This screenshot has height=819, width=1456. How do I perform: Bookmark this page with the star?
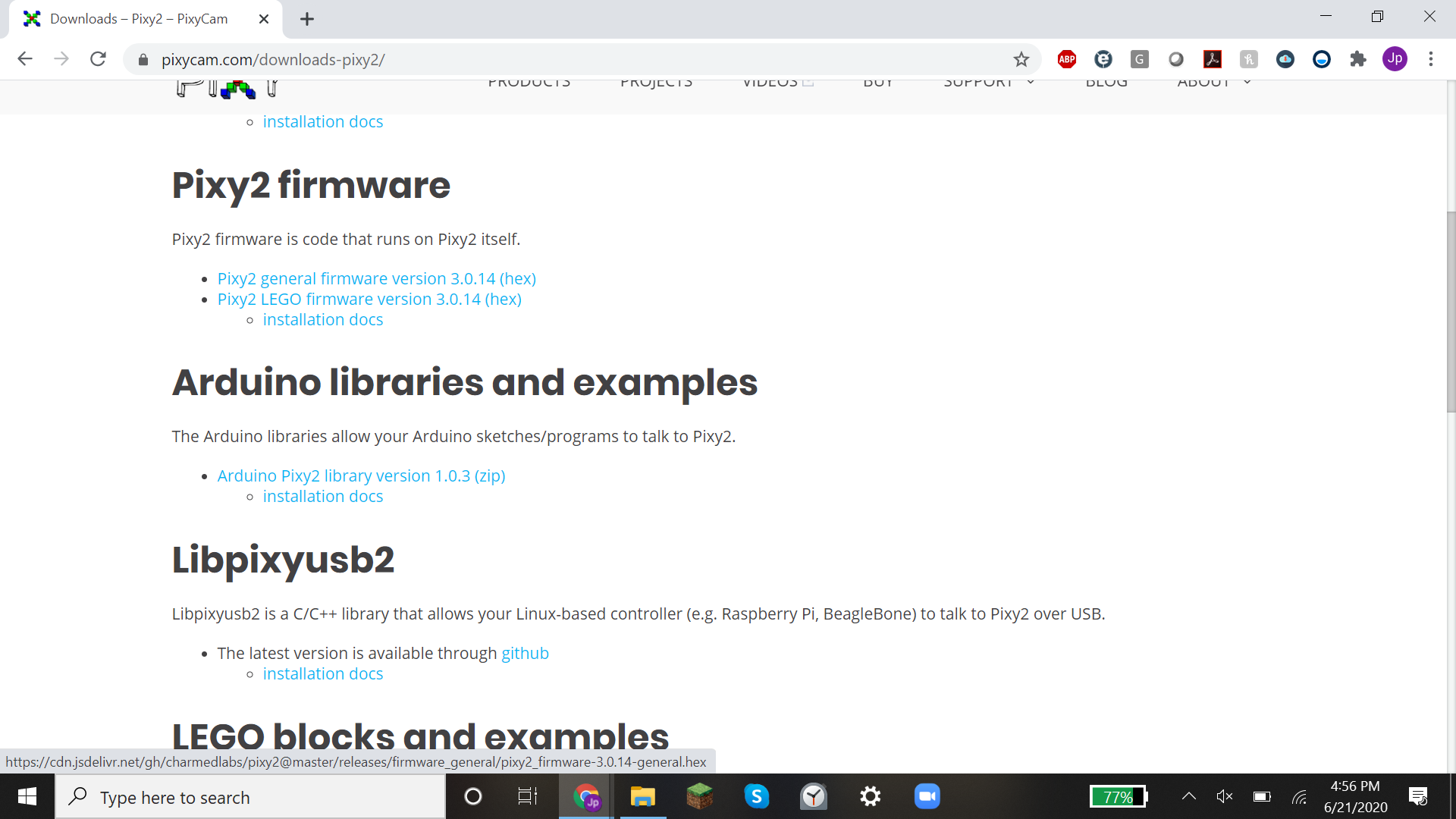click(x=1021, y=58)
